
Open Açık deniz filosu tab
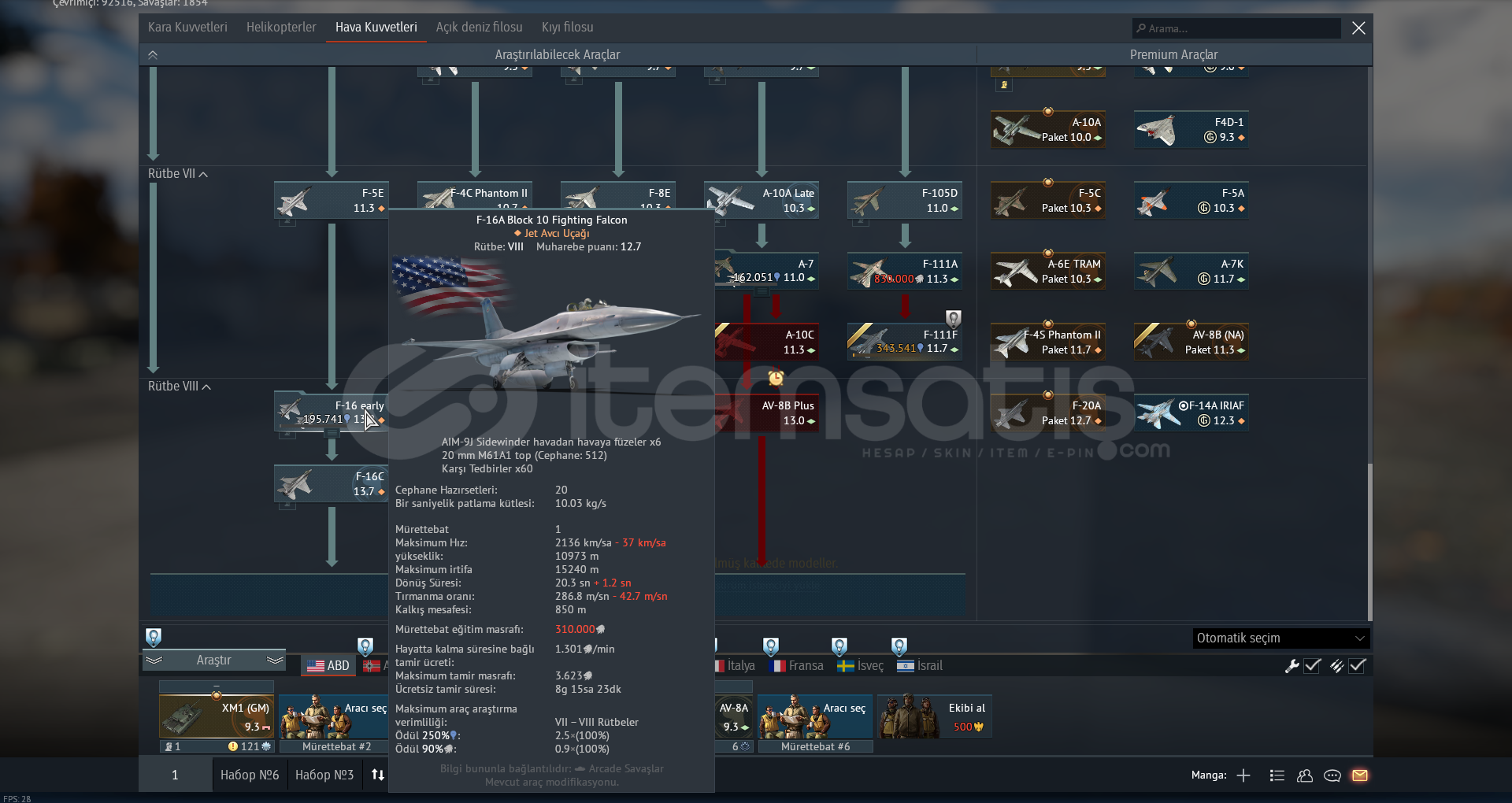[x=480, y=28]
